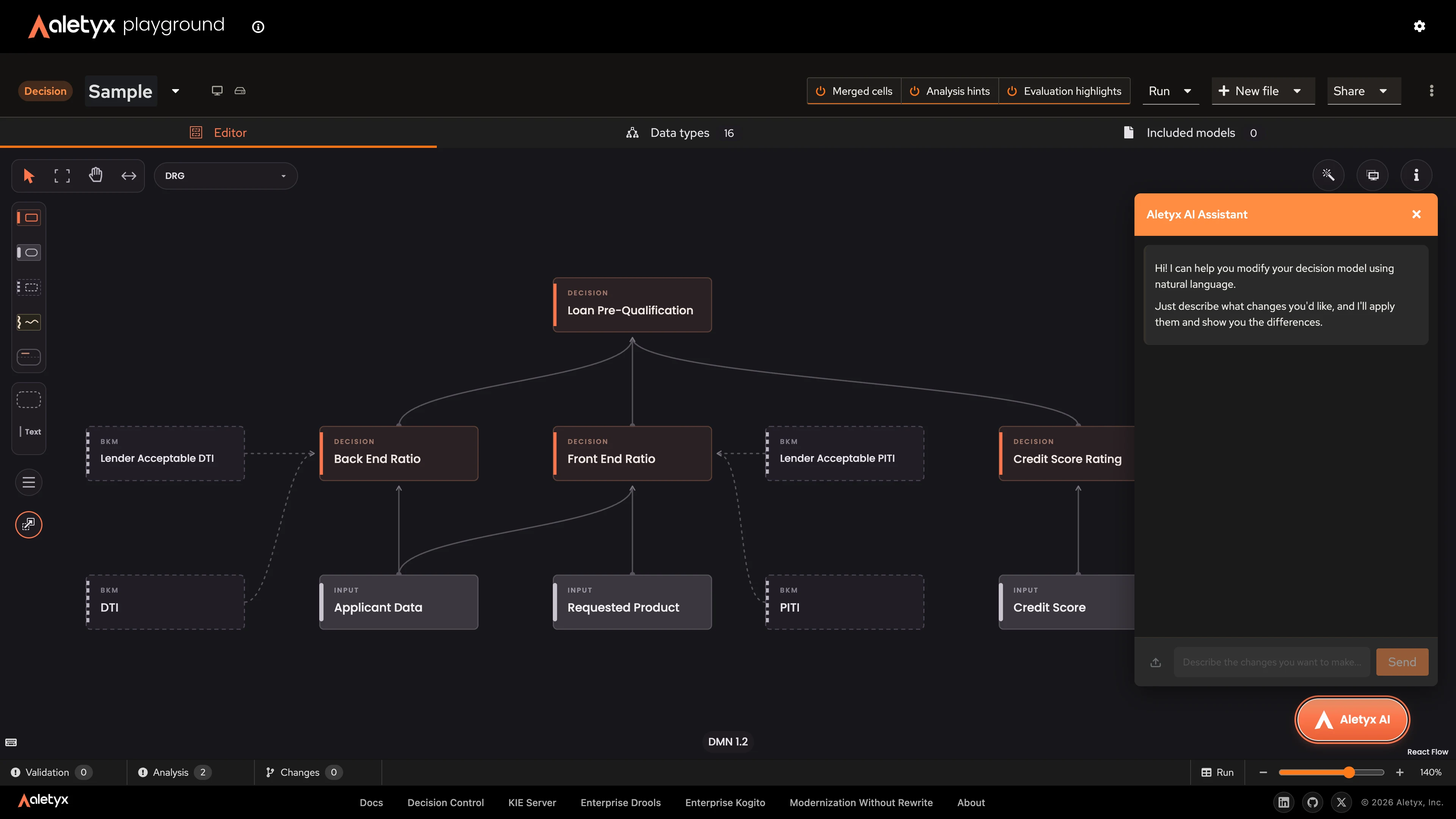The width and height of the screenshot is (1456, 819).
Task: Add a Decision node from palette
Action: pyautogui.click(x=29, y=218)
